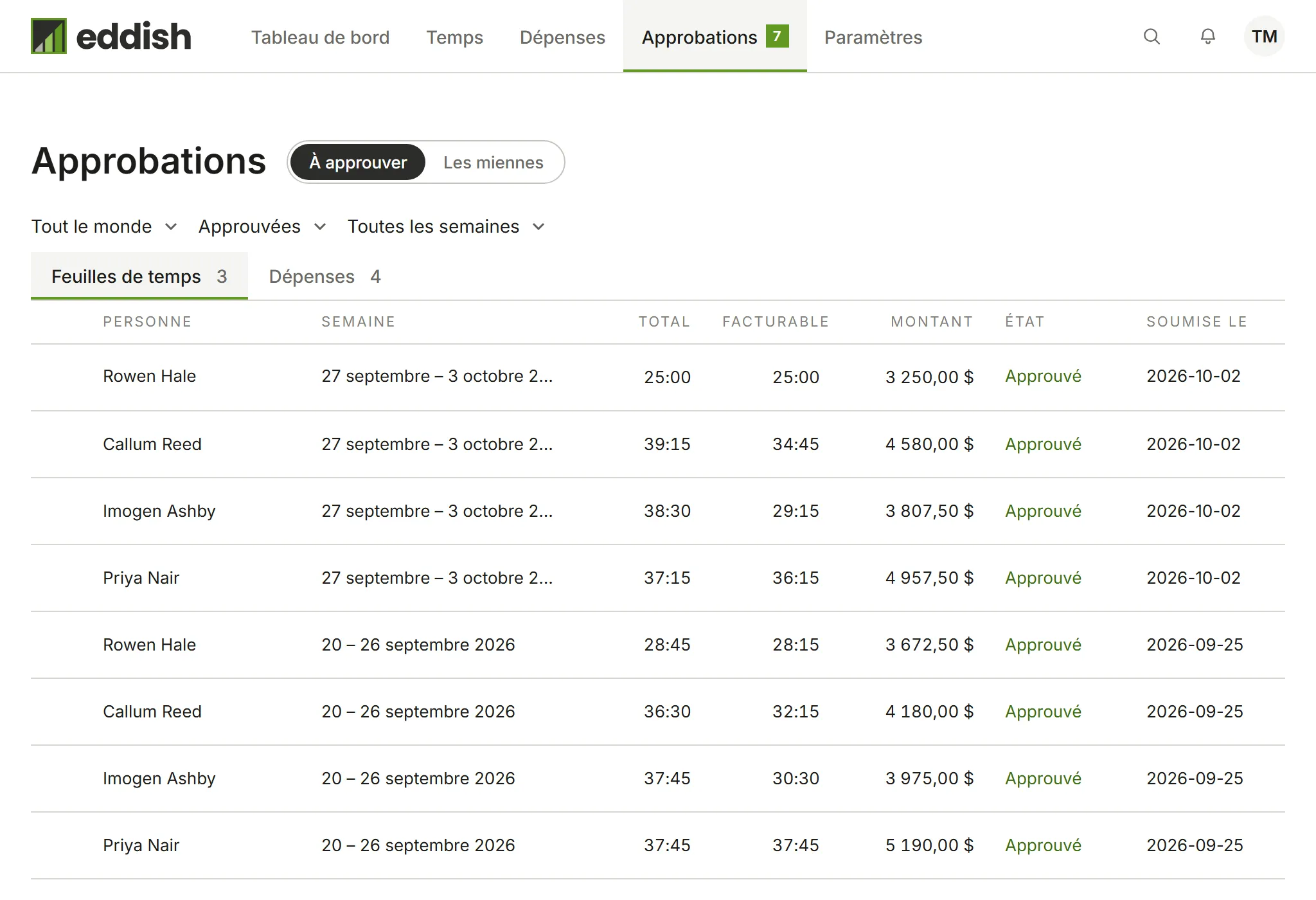Click the 36:15 billable cell

tap(796, 578)
